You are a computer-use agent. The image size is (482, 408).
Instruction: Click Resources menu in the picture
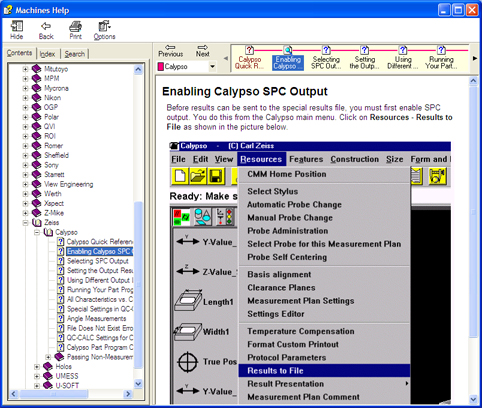[x=261, y=159]
